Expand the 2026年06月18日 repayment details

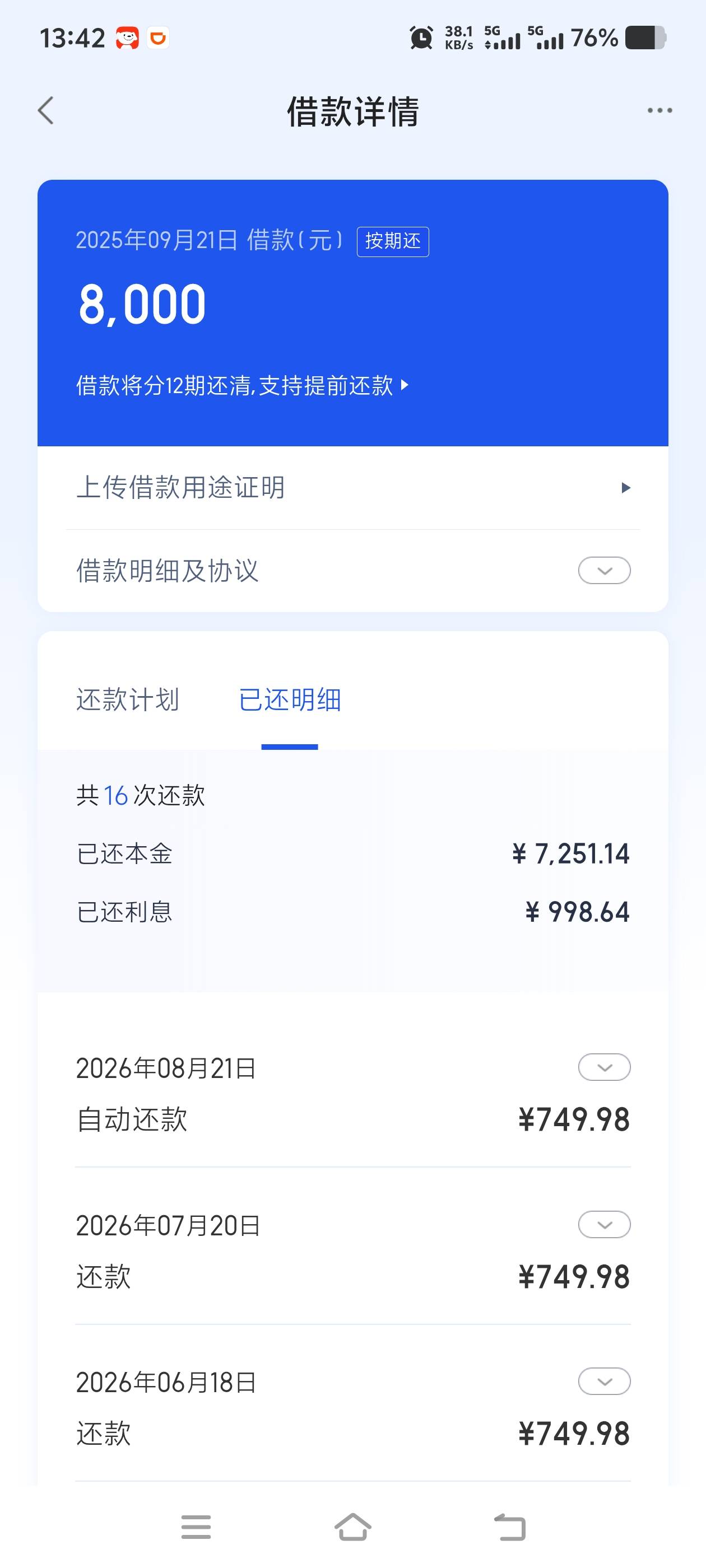tap(604, 1382)
